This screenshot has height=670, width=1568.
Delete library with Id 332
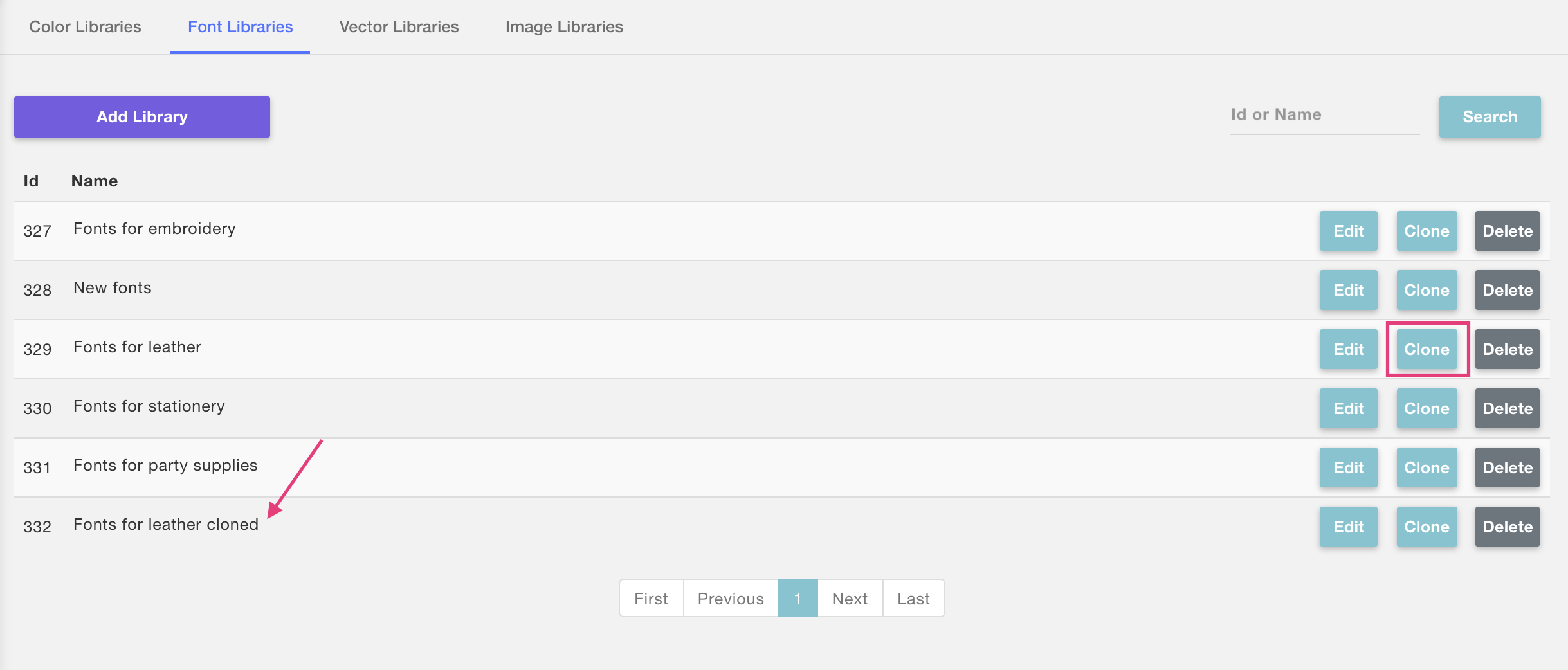click(x=1507, y=527)
